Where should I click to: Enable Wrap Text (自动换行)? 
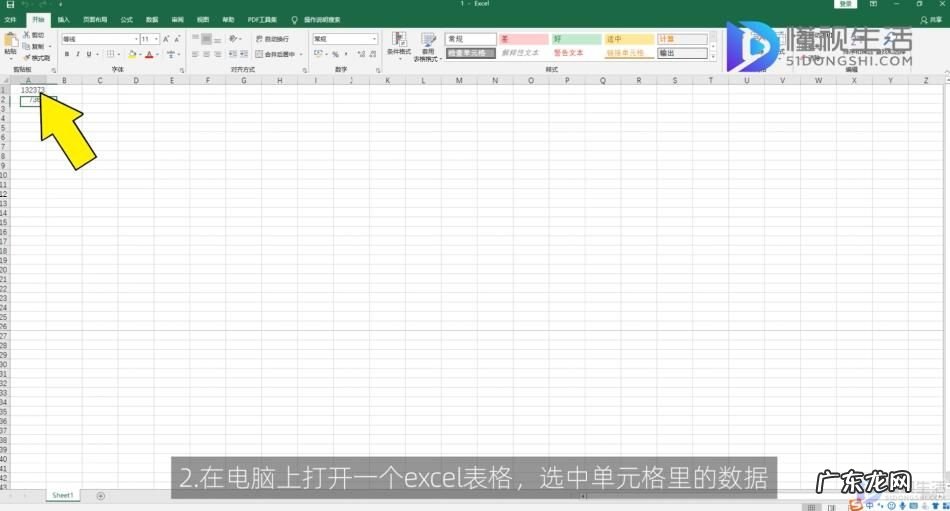point(273,39)
